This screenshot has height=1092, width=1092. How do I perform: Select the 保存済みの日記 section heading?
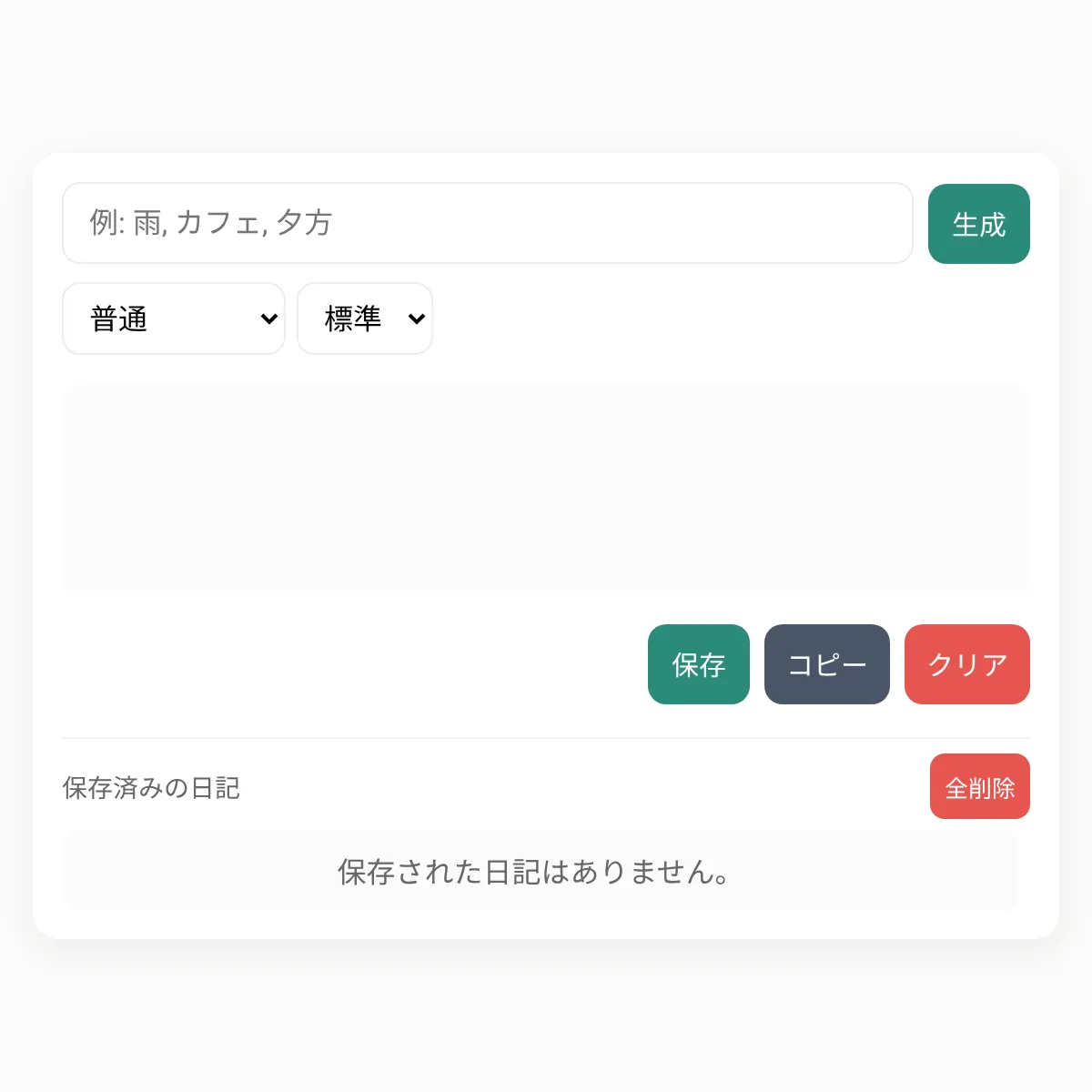click(150, 788)
